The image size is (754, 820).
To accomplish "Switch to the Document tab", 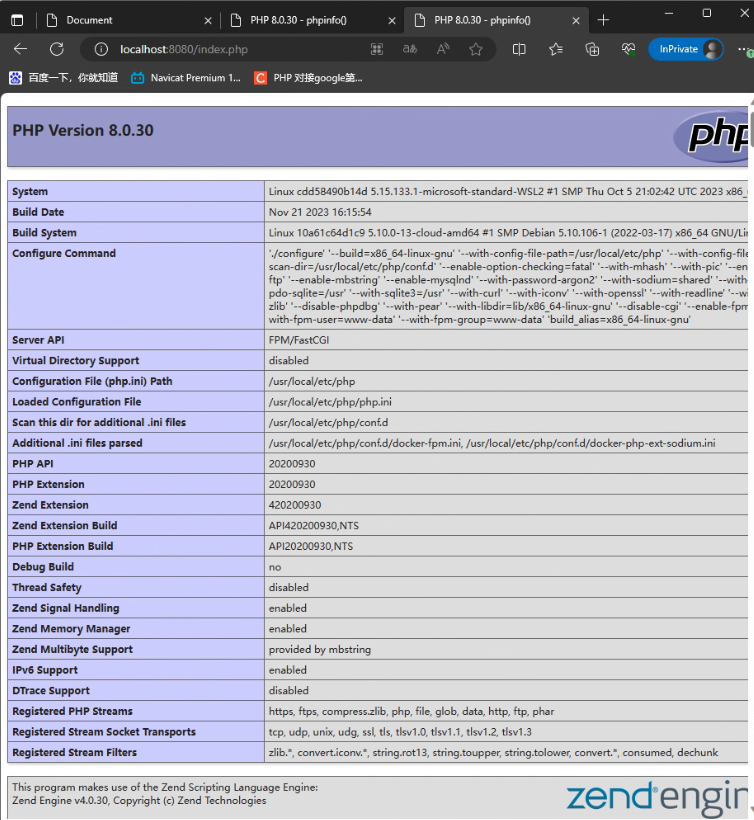I will point(128,20).
